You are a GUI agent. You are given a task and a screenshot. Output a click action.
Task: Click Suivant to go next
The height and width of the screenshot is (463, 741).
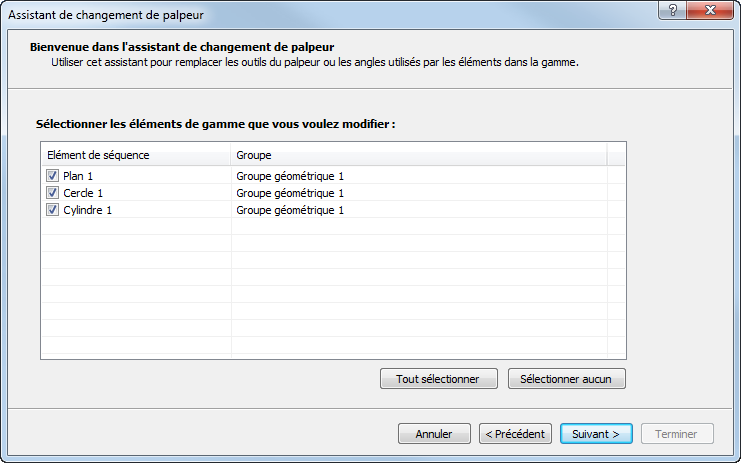point(596,434)
